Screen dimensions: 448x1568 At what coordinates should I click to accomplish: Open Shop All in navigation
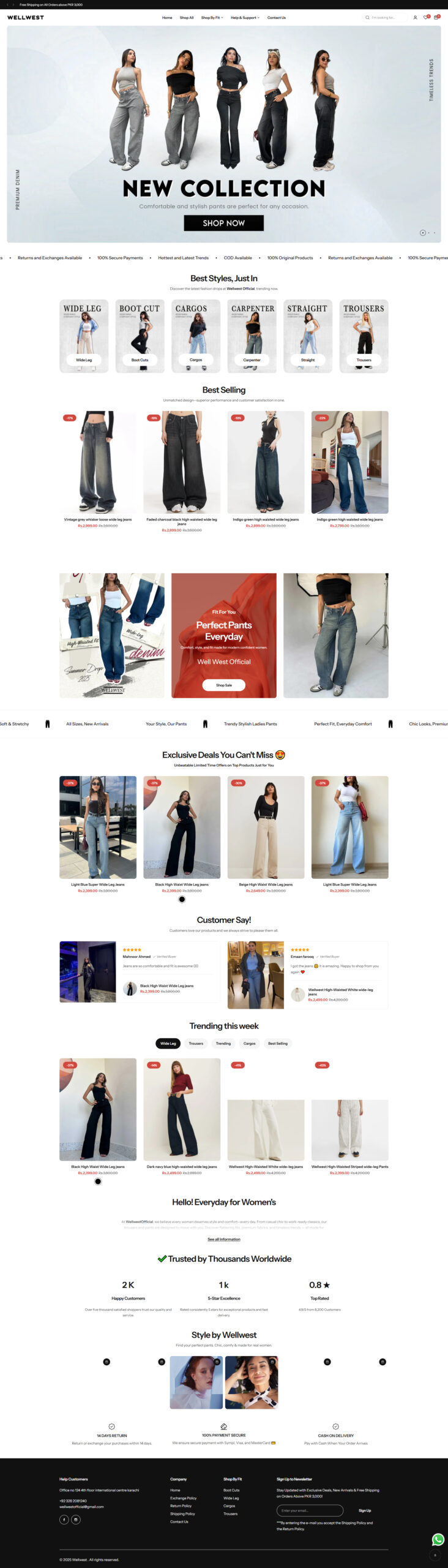click(187, 18)
